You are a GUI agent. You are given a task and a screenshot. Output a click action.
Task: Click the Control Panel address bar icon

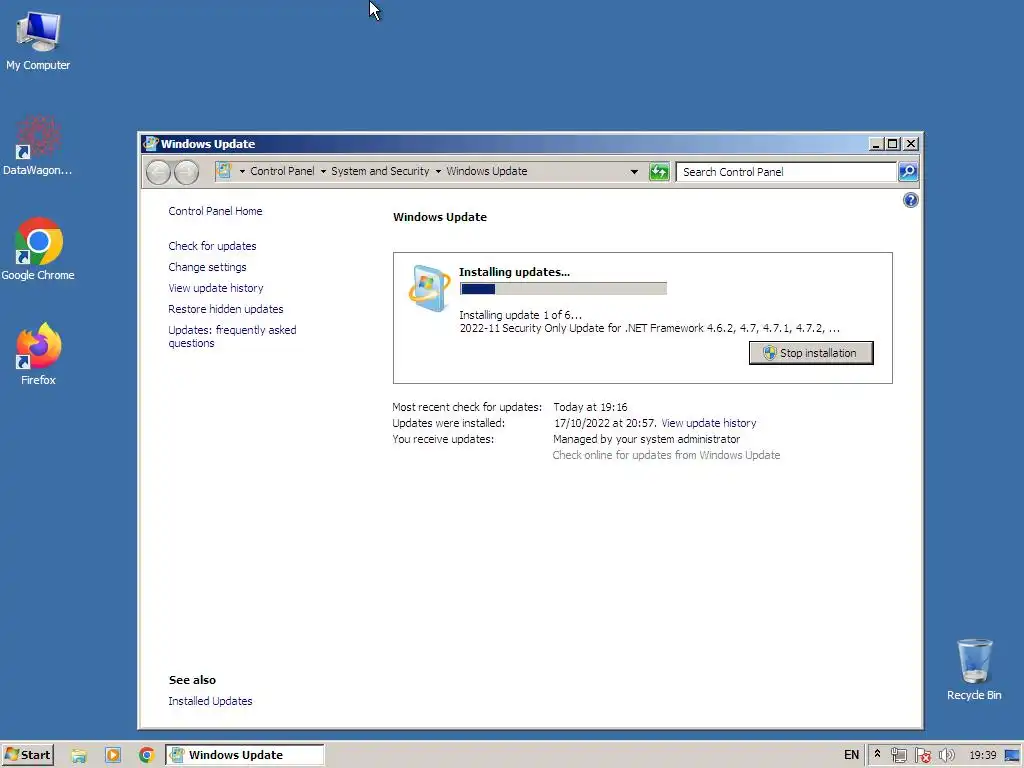(x=224, y=171)
